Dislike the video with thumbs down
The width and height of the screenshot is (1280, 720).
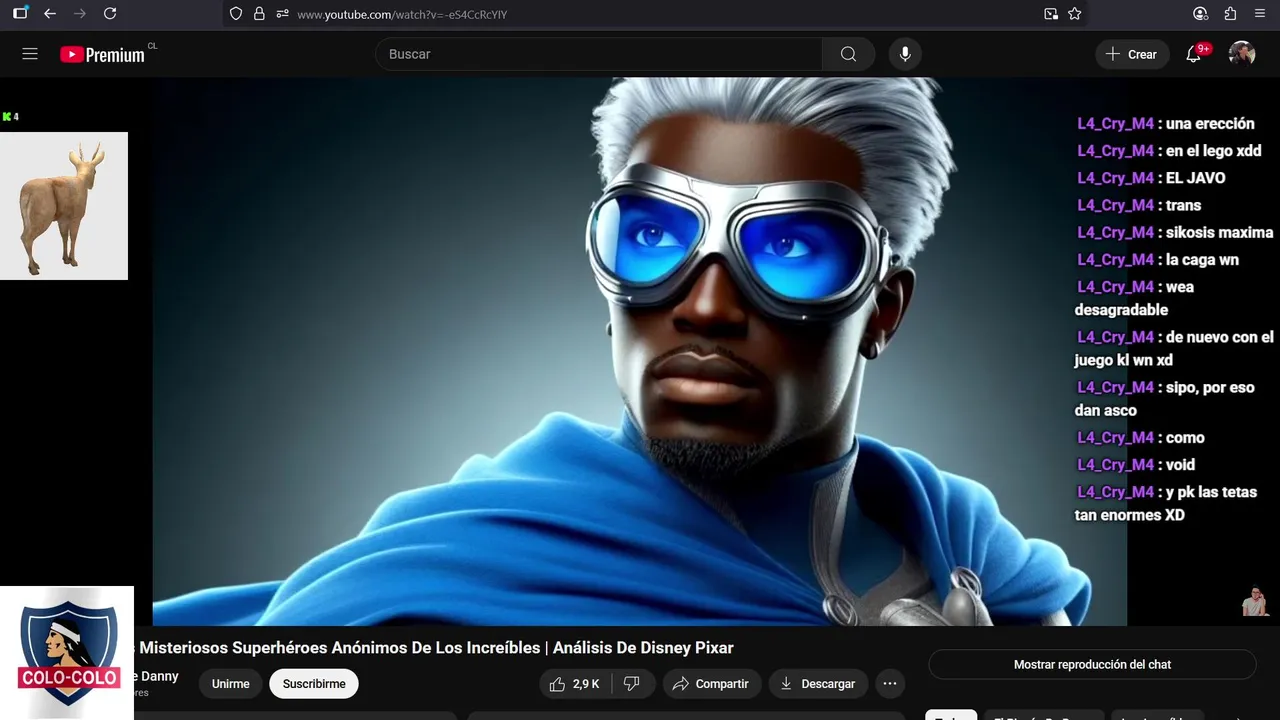pos(632,684)
